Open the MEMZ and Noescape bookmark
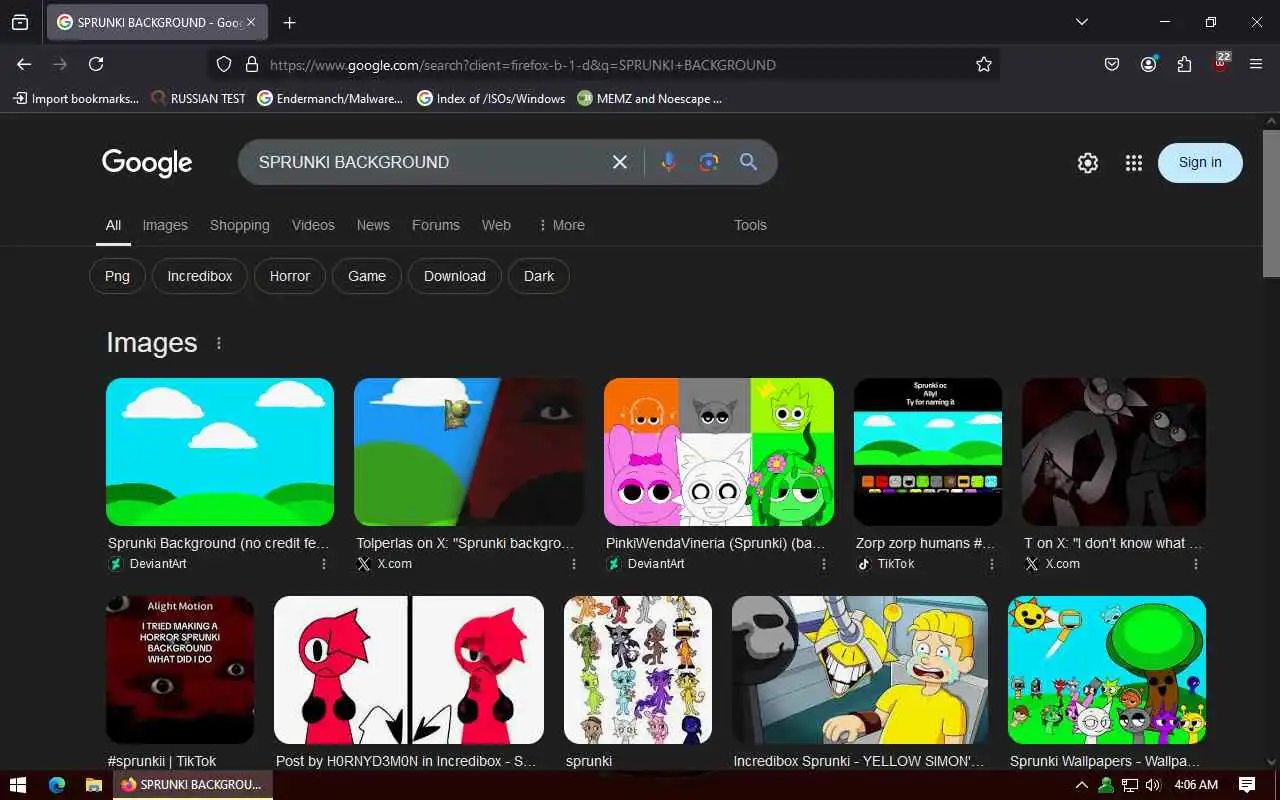This screenshot has height=800, width=1280. click(x=650, y=98)
